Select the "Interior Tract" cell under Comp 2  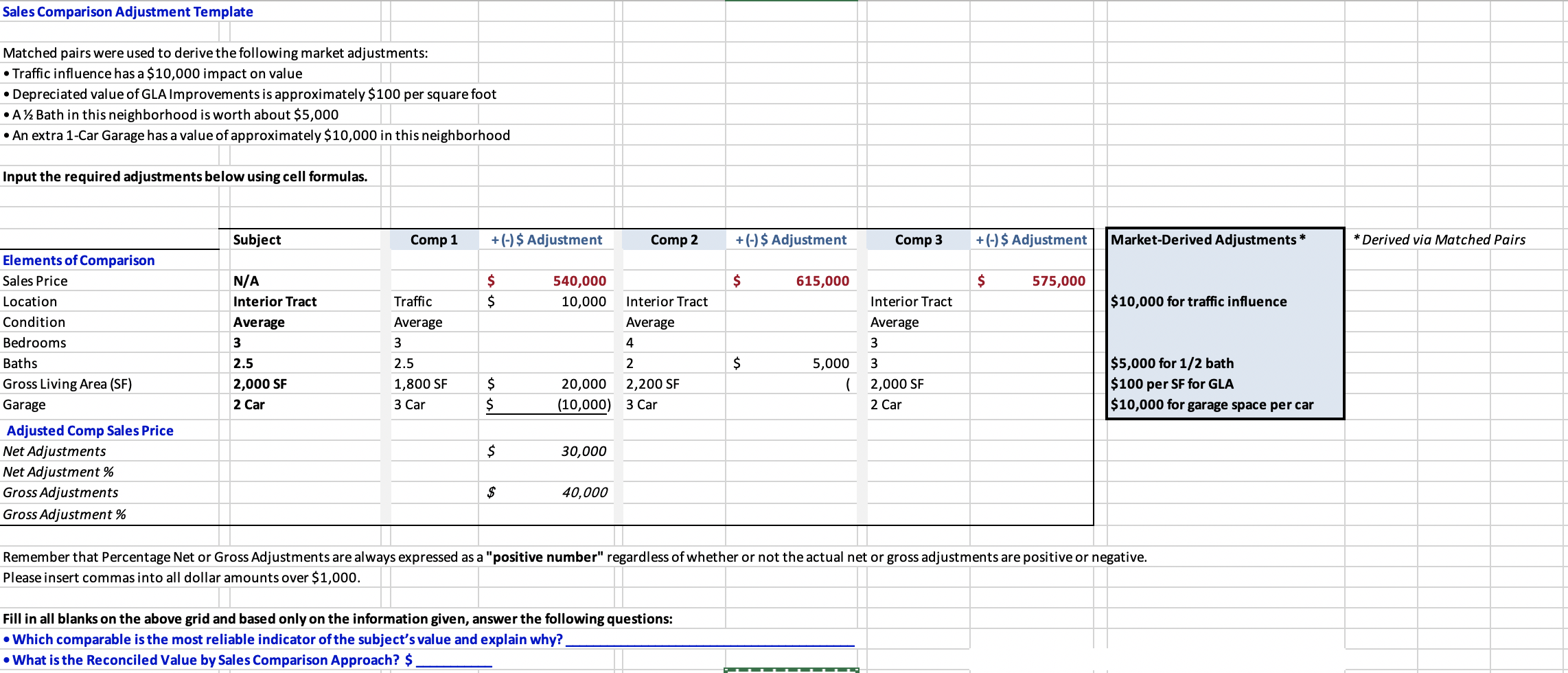point(673,301)
